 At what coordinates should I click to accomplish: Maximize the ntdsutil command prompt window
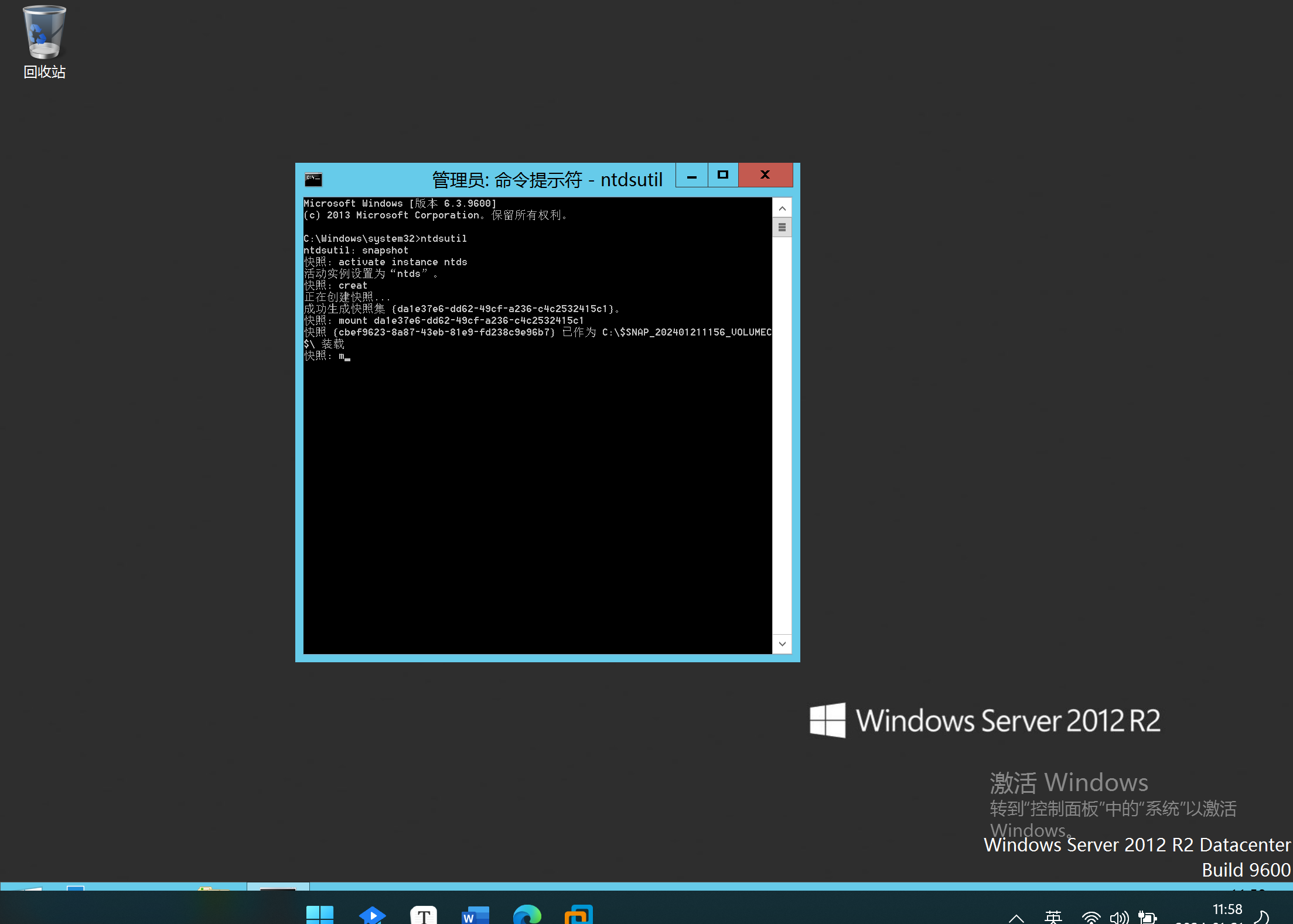click(x=723, y=174)
